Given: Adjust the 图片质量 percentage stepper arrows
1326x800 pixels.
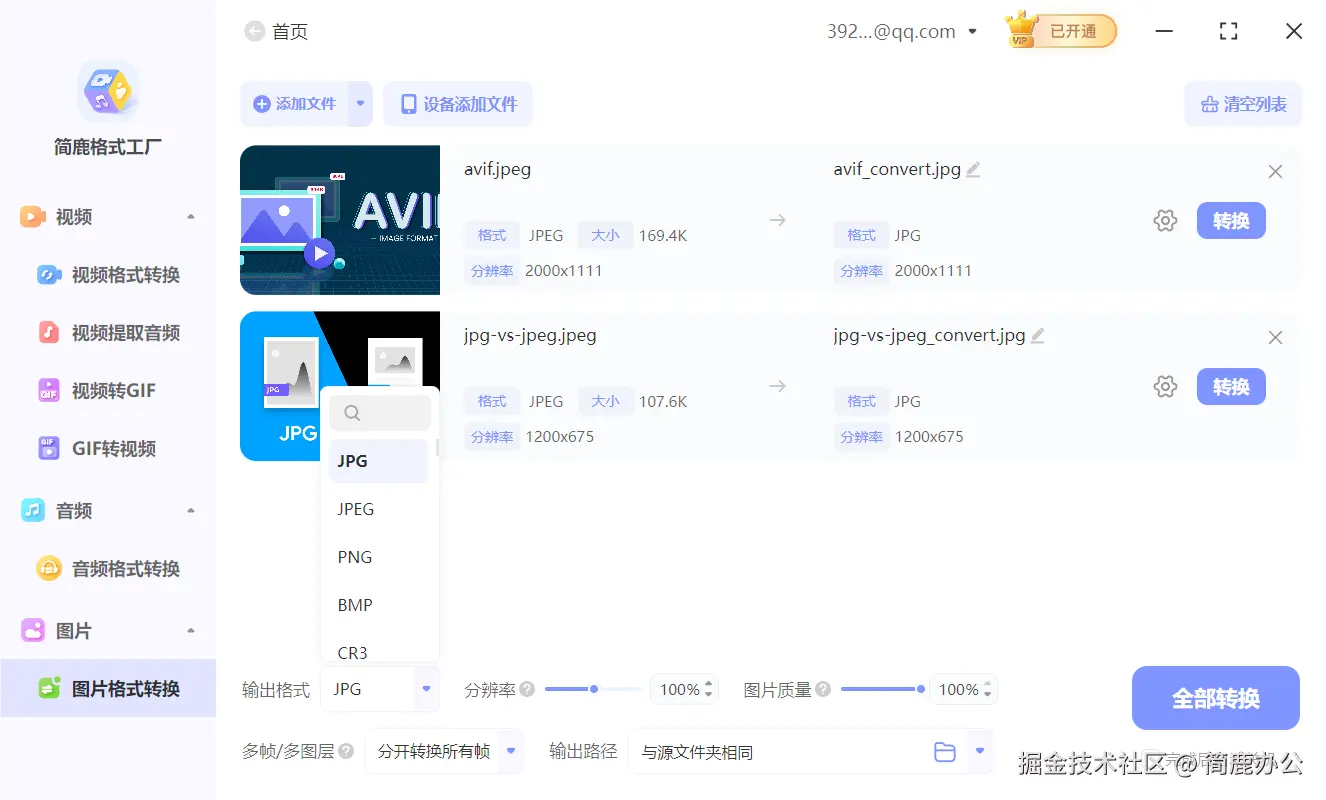Looking at the screenshot, I should 988,689.
